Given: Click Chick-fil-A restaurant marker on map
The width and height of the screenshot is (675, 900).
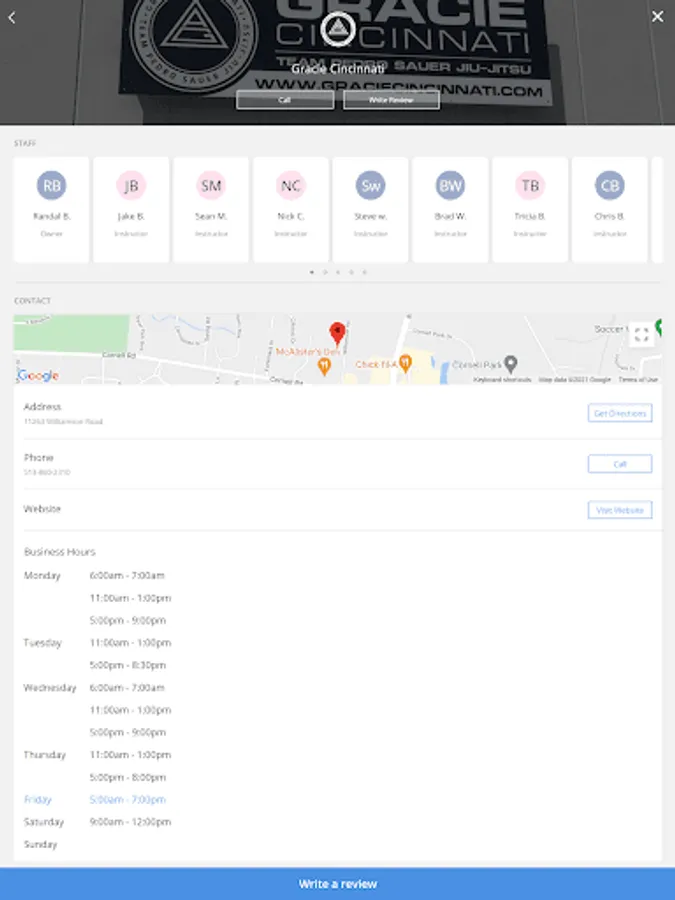Looking at the screenshot, I should [405, 363].
